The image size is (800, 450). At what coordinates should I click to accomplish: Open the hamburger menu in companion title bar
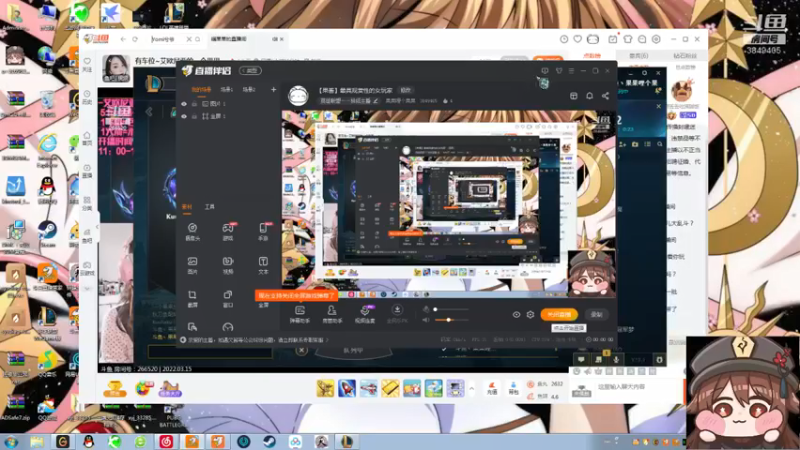click(571, 71)
